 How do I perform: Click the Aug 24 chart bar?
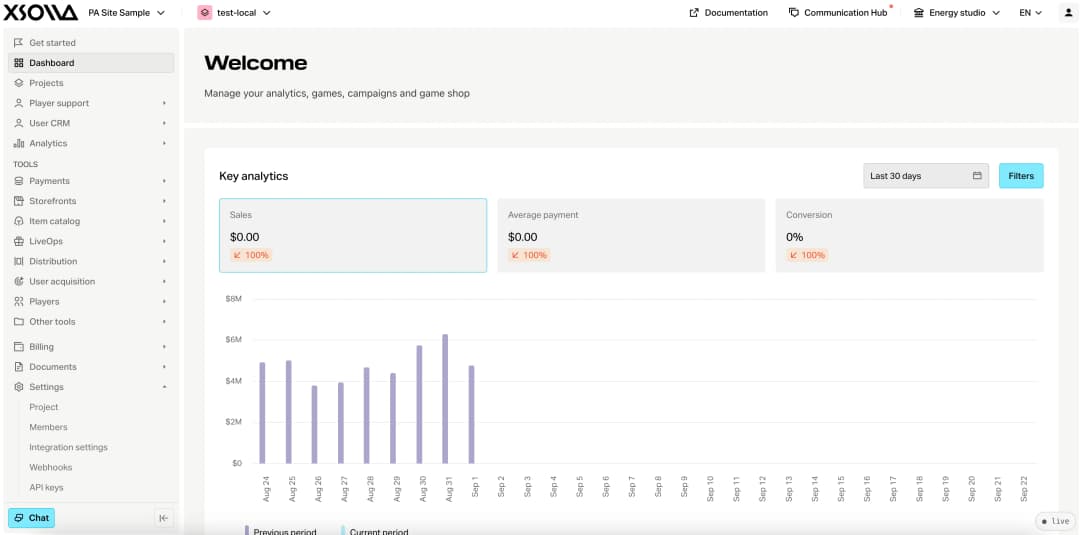click(x=262, y=412)
